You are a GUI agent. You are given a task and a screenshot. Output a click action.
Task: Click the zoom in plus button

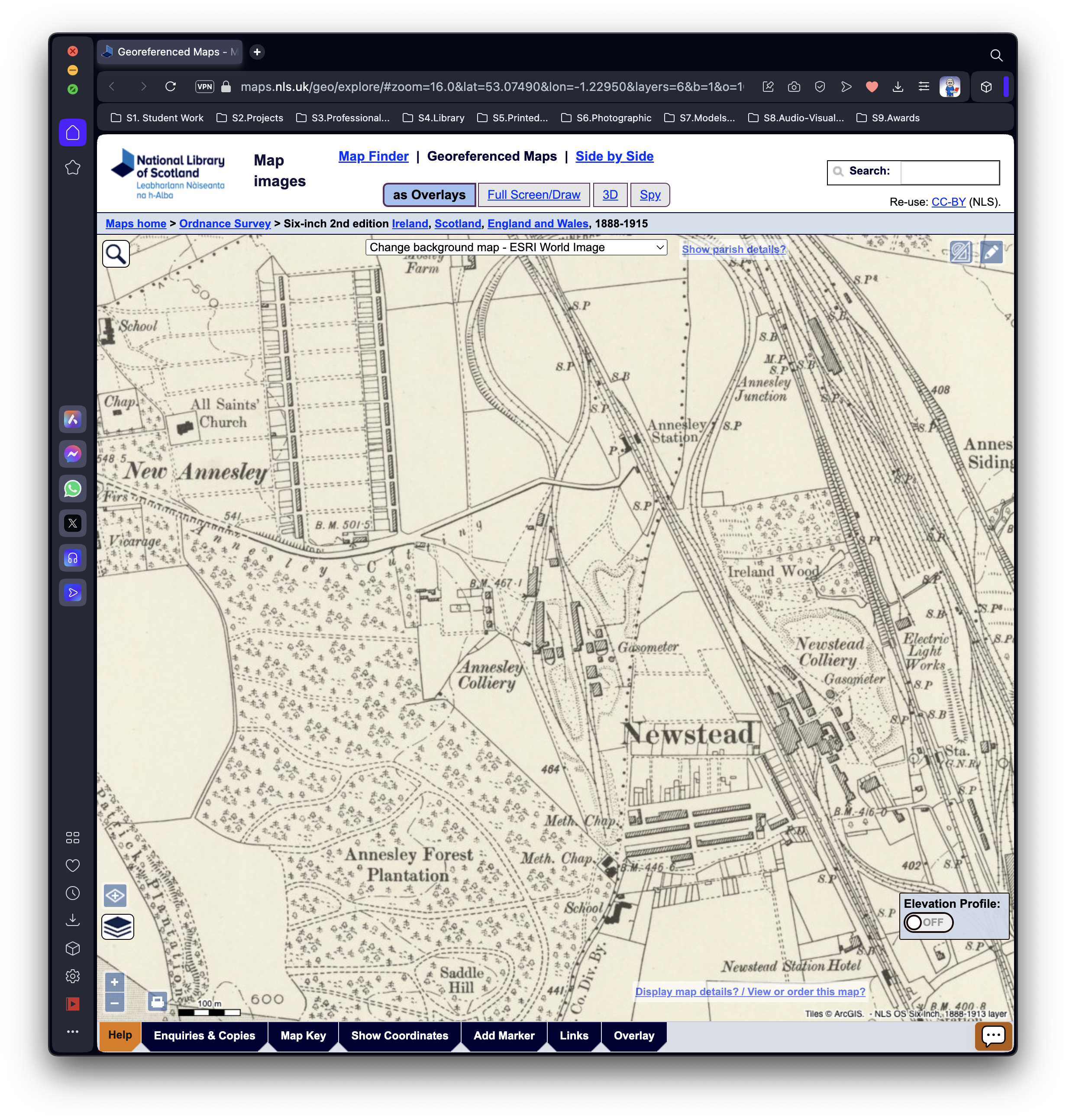click(114, 982)
